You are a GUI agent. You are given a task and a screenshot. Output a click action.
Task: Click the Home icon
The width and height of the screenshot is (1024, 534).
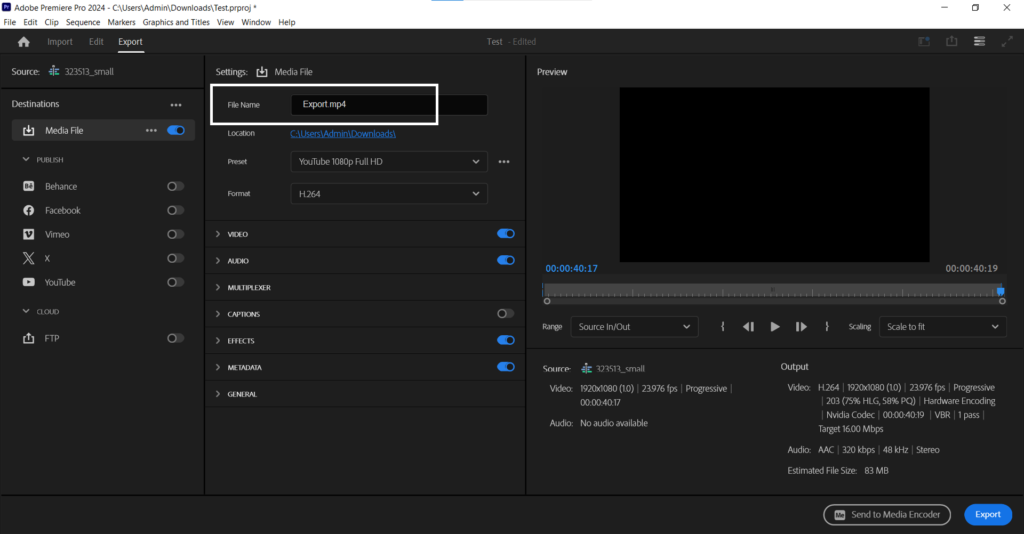(24, 42)
